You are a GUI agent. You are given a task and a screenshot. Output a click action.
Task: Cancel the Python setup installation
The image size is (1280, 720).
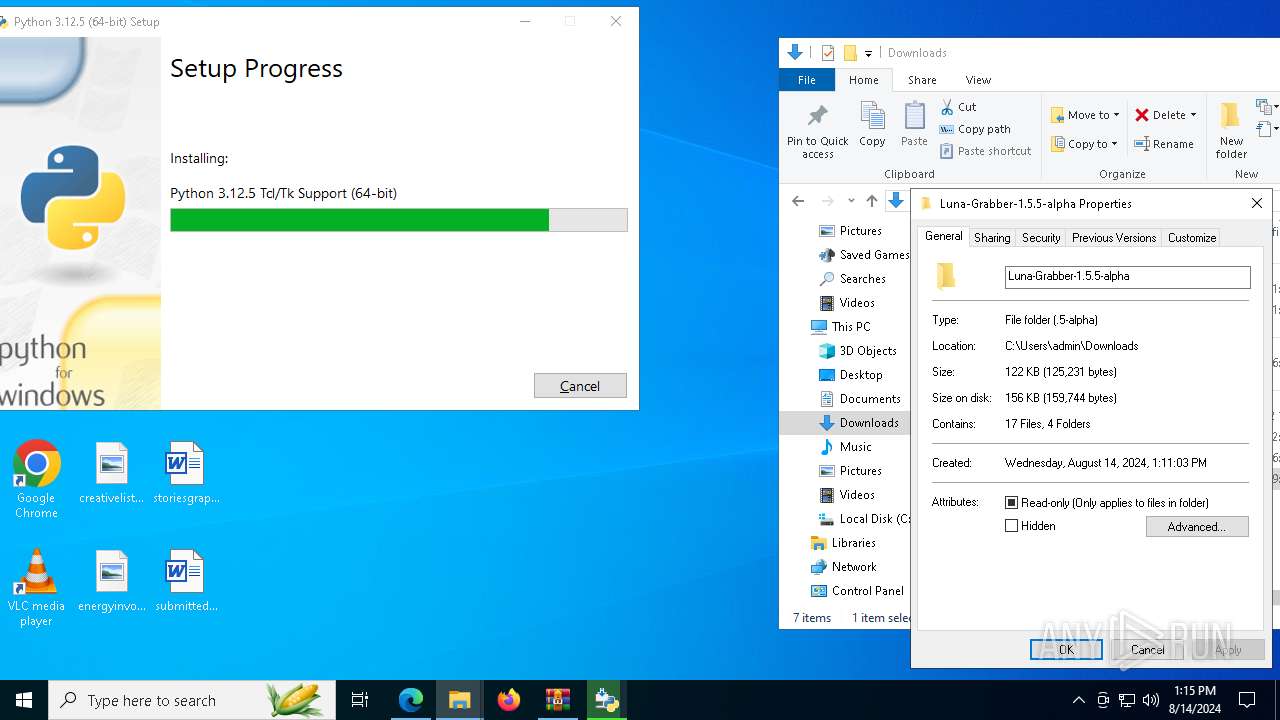(x=580, y=386)
